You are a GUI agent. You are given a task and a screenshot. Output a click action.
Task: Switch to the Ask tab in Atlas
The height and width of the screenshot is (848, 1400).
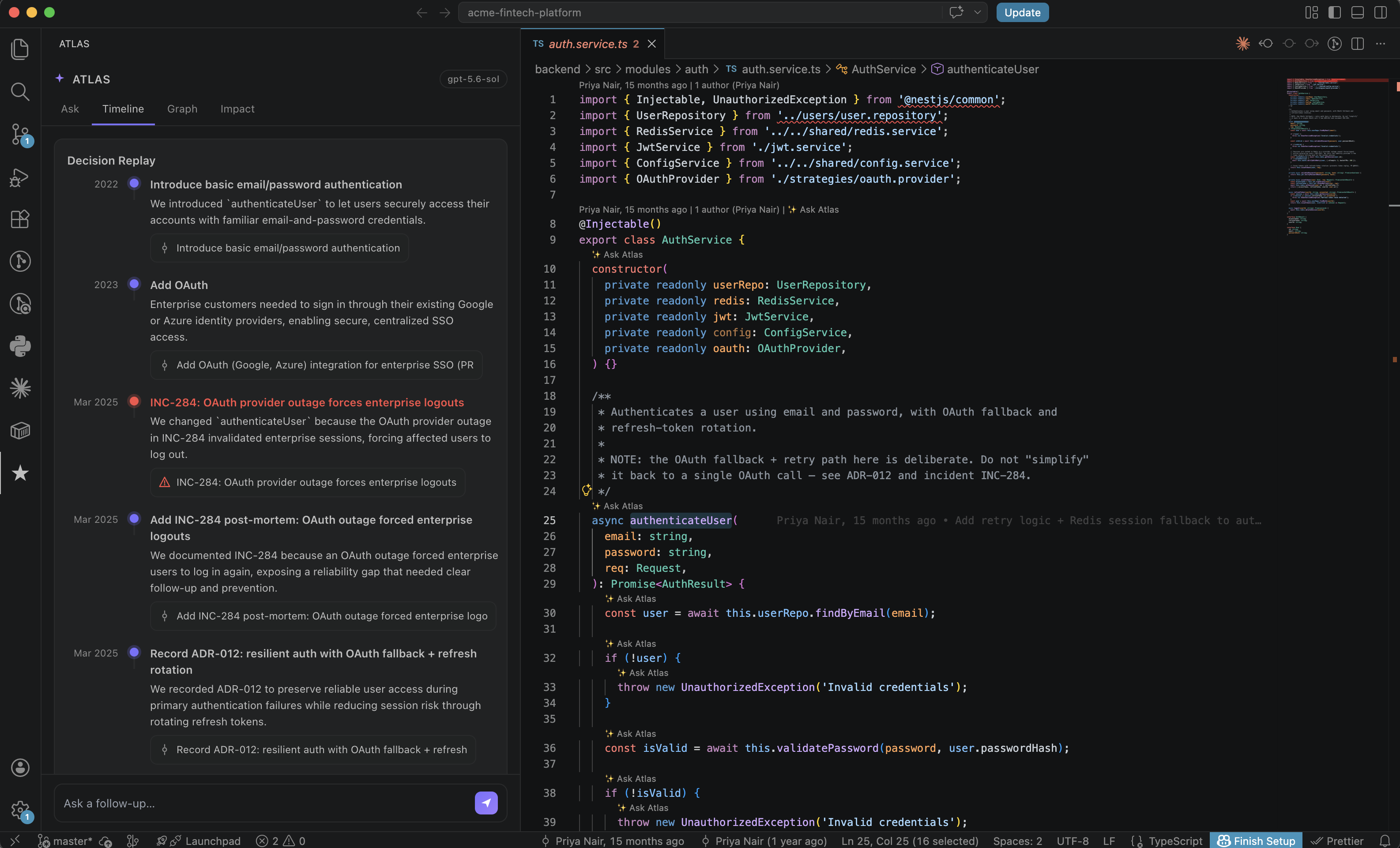pos(70,109)
